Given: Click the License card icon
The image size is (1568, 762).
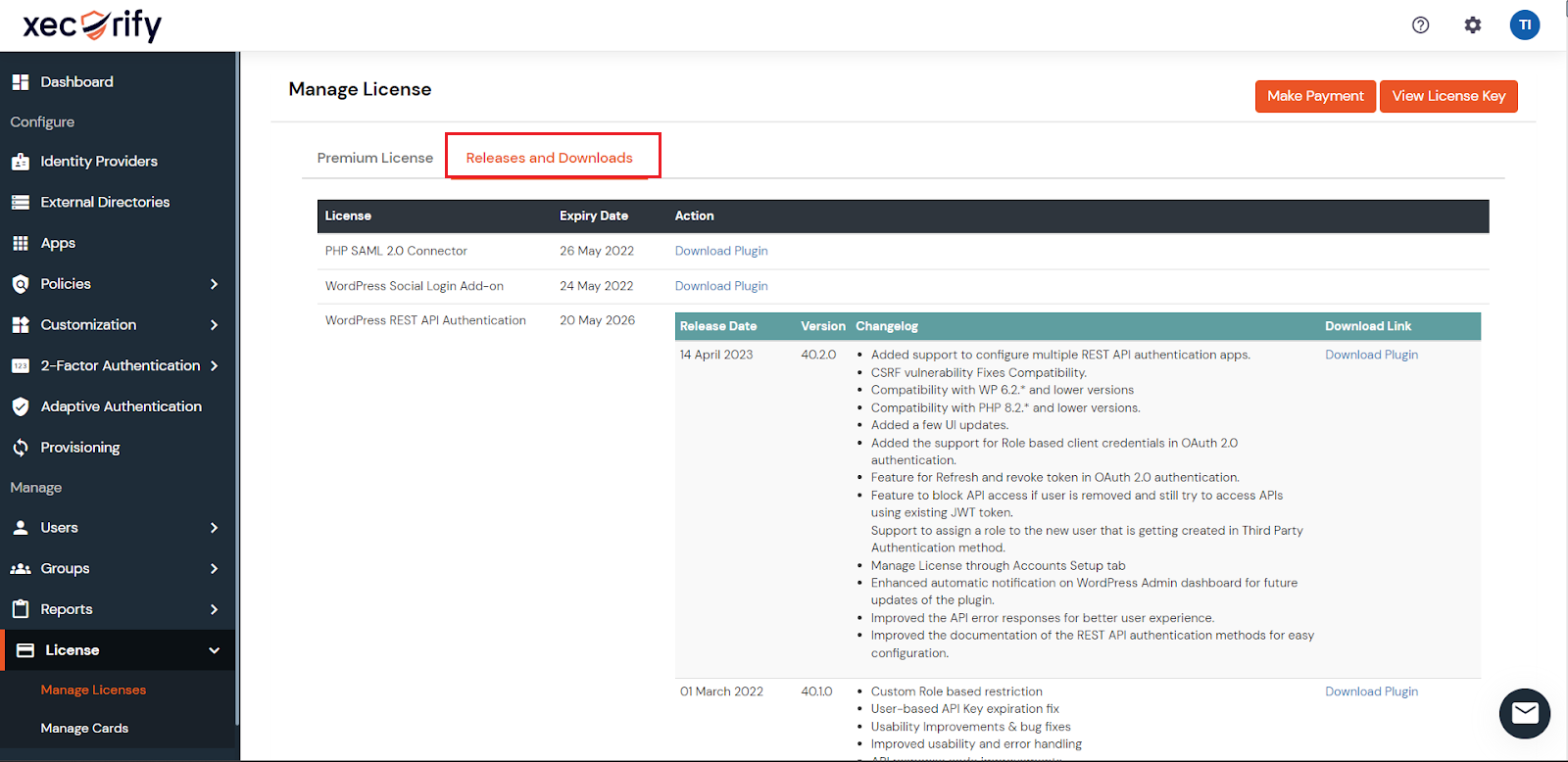Looking at the screenshot, I should (25, 650).
